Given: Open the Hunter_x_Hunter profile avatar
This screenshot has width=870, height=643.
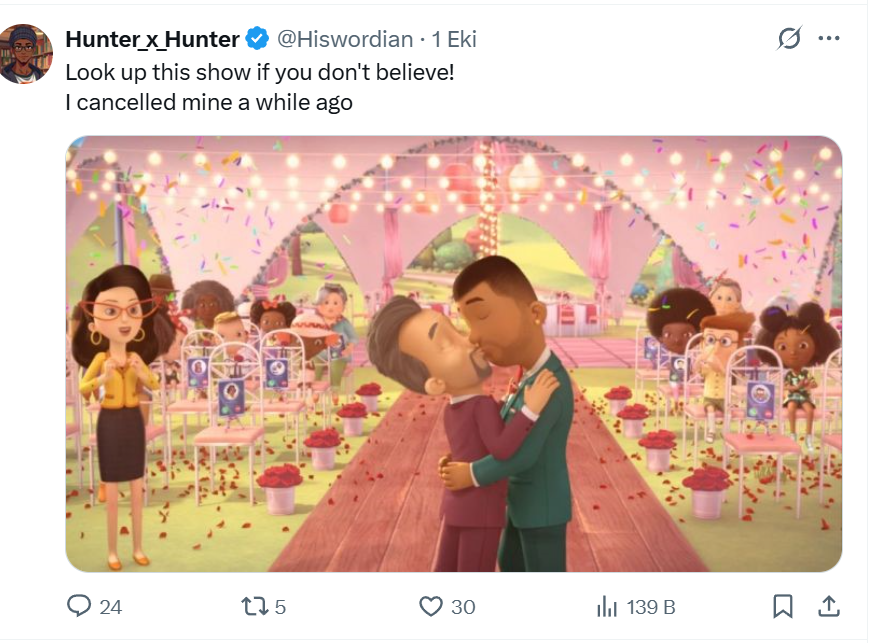Looking at the screenshot, I should [x=27, y=53].
